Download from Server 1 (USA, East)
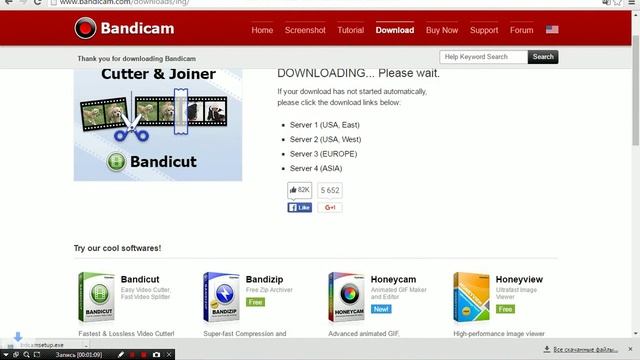Screen dimensions: 640x360 tap(324, 125)
